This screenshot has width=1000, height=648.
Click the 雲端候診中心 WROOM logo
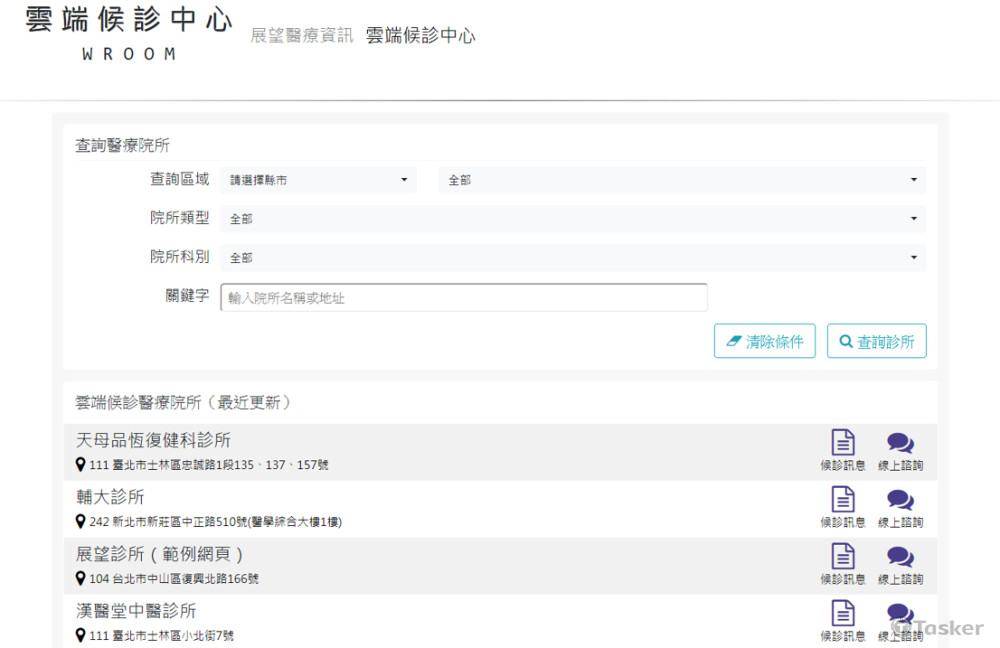click(129, 32)
